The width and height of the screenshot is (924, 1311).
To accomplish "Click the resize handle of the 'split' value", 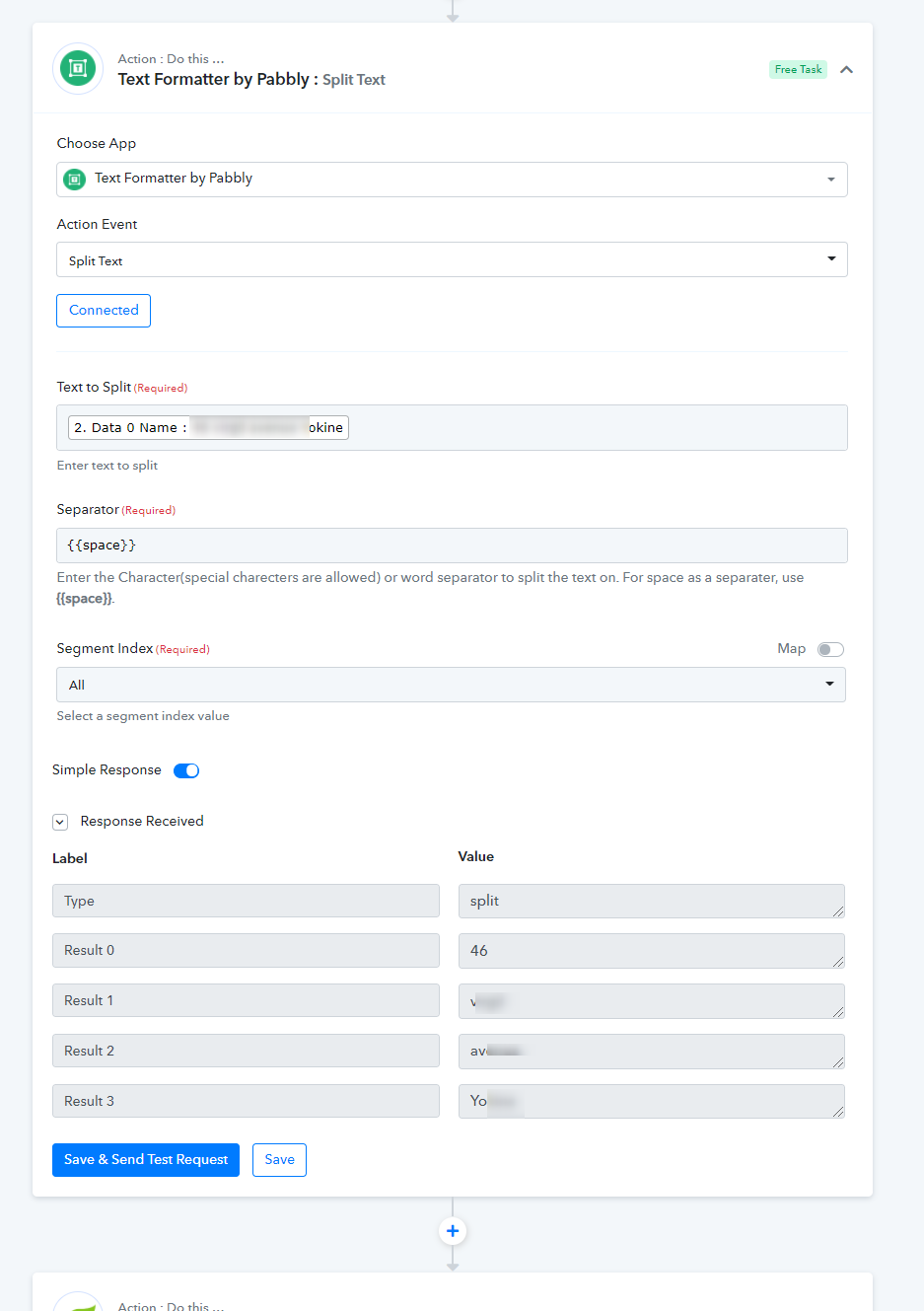I will pos(838,911).
